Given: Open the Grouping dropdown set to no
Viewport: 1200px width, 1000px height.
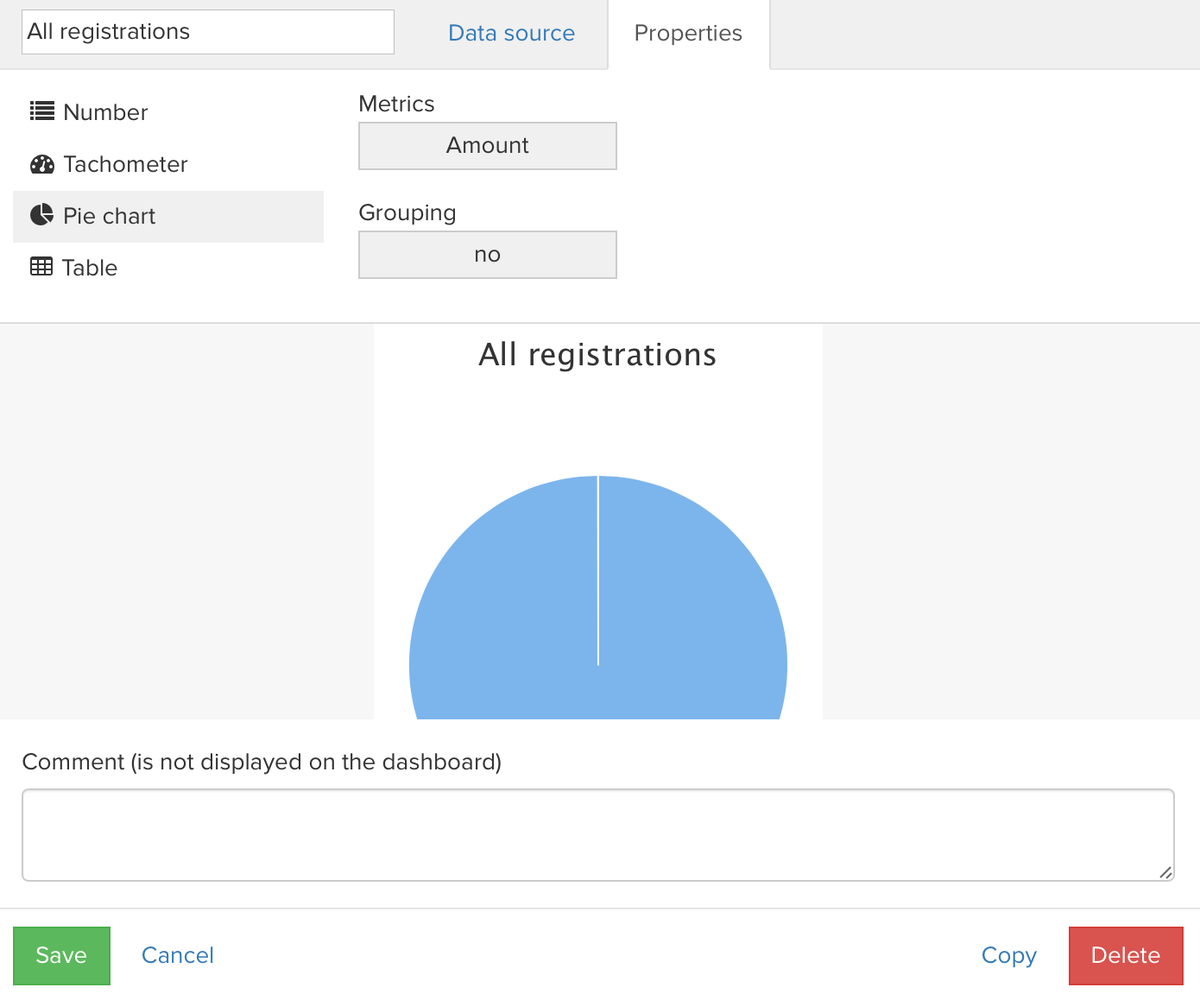Looking at the screenshot, I should [x=488, y=255].
